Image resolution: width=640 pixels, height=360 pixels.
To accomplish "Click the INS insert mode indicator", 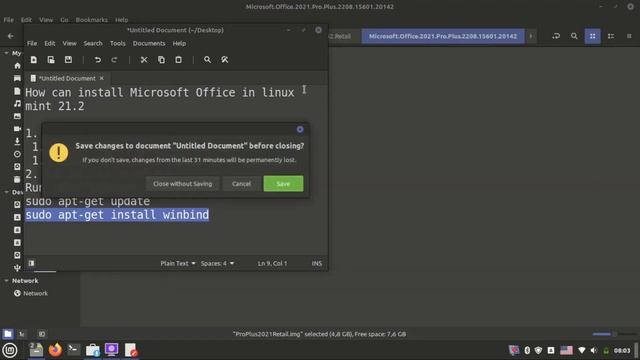I will tap(317, 264).
